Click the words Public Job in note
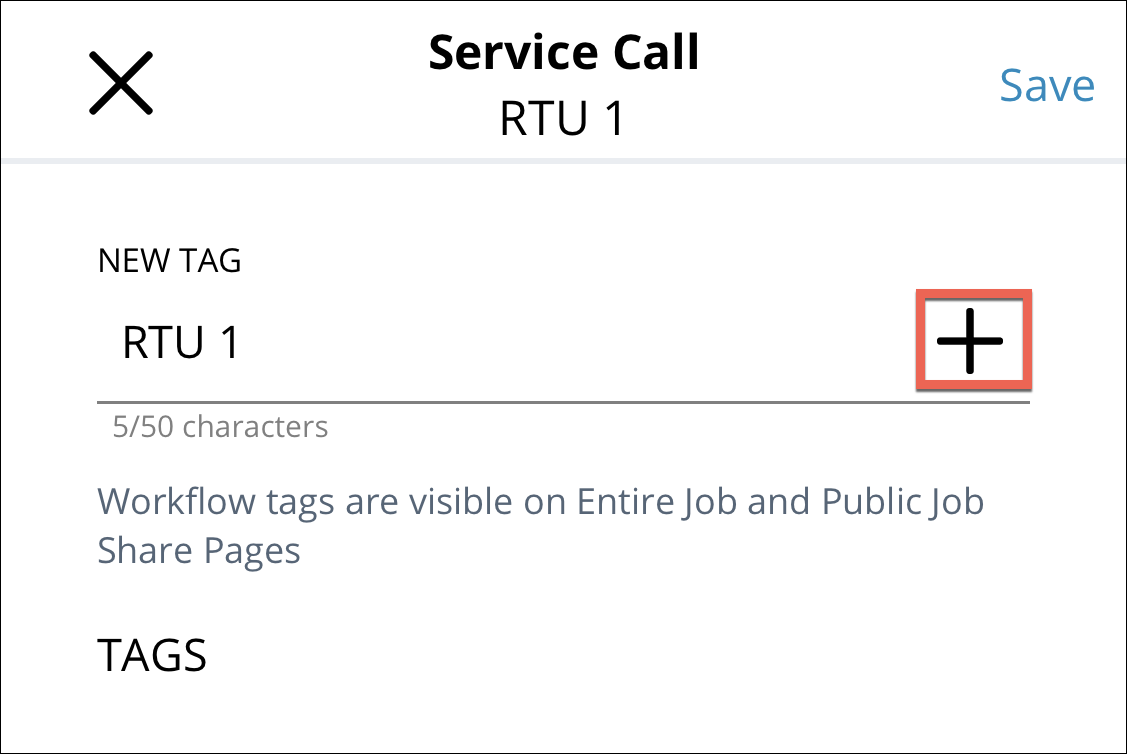Screen dimensions: 1127x754 [x=902, y=500]
